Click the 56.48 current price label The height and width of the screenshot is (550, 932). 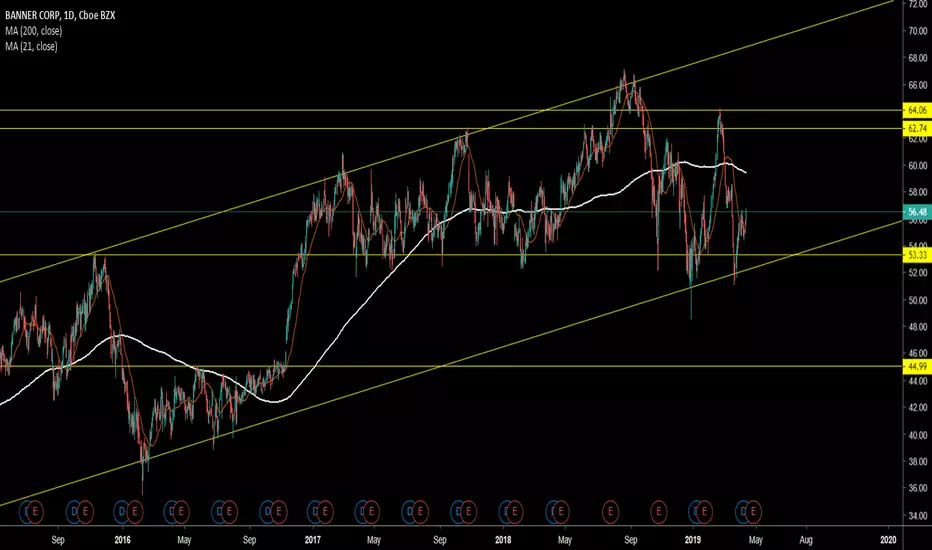pyautogui.click(x=917, y=212)
